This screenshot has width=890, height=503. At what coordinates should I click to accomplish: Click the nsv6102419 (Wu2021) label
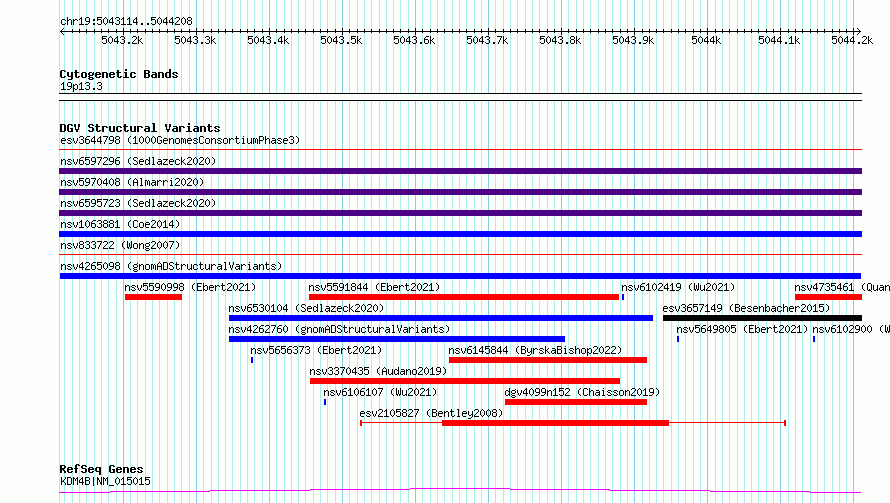point(678,287)
